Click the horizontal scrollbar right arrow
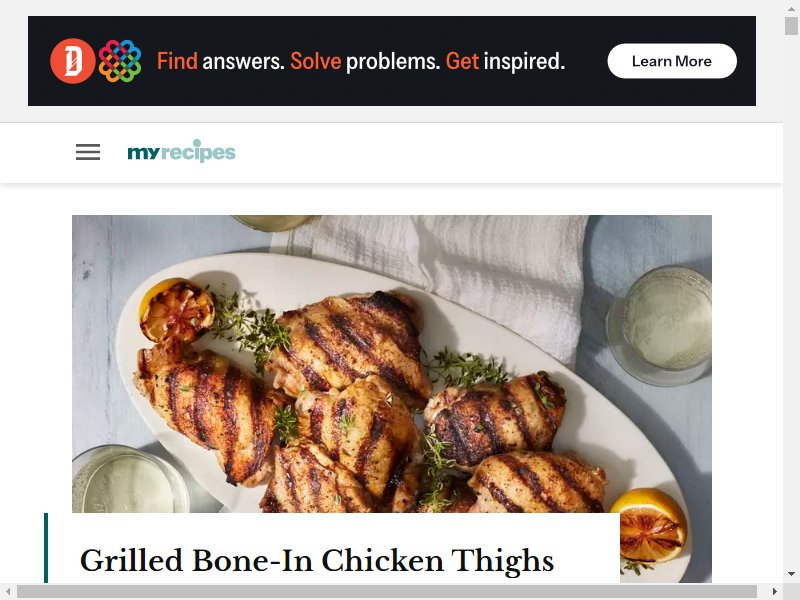 [774, 591]
